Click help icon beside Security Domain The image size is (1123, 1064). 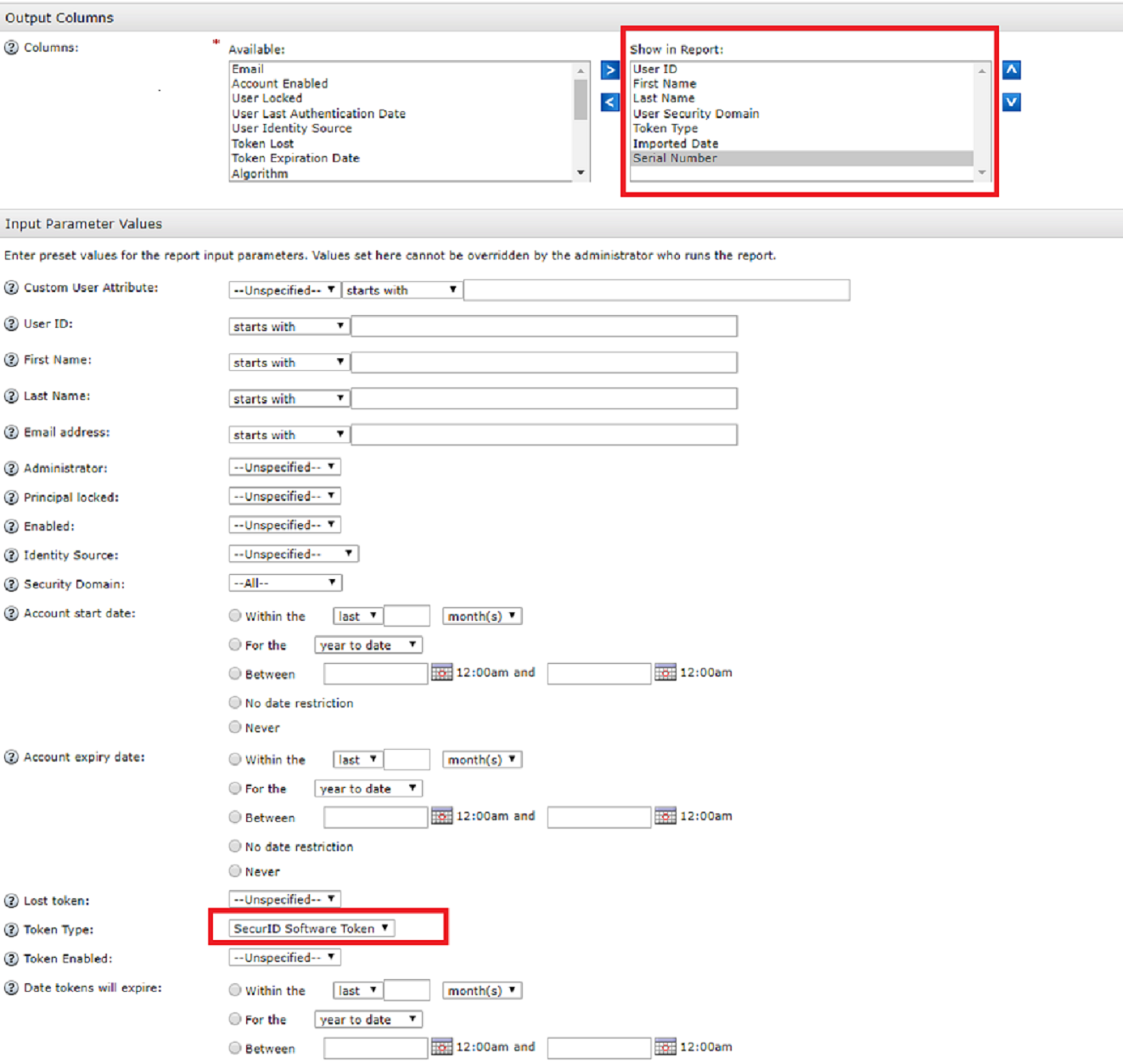(11, 584)
